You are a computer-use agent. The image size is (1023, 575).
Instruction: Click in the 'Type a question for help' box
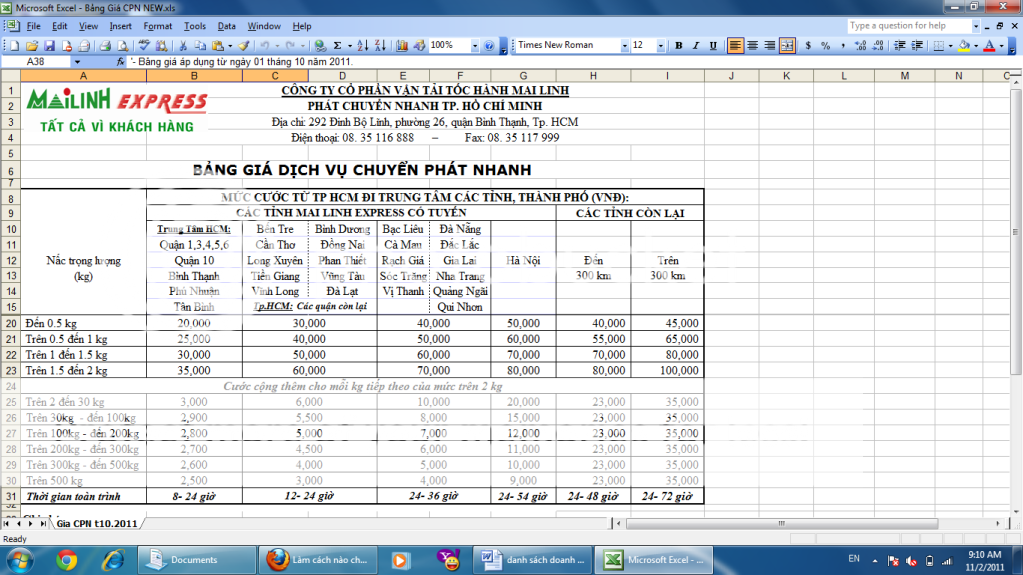(x=909, y=25)
